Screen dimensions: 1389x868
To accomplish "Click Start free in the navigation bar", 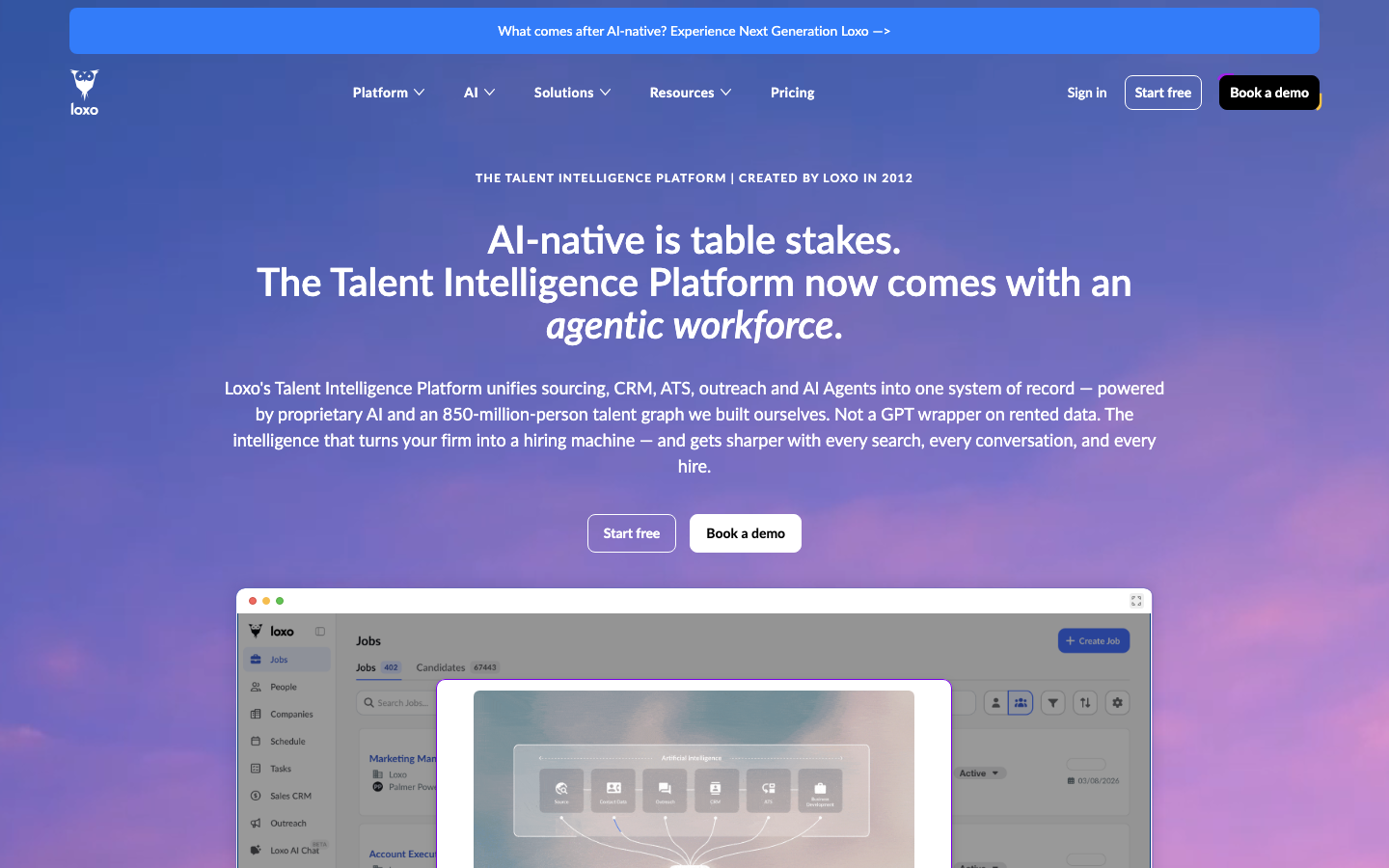I will pyautogui.click(x=1163, y=93).
